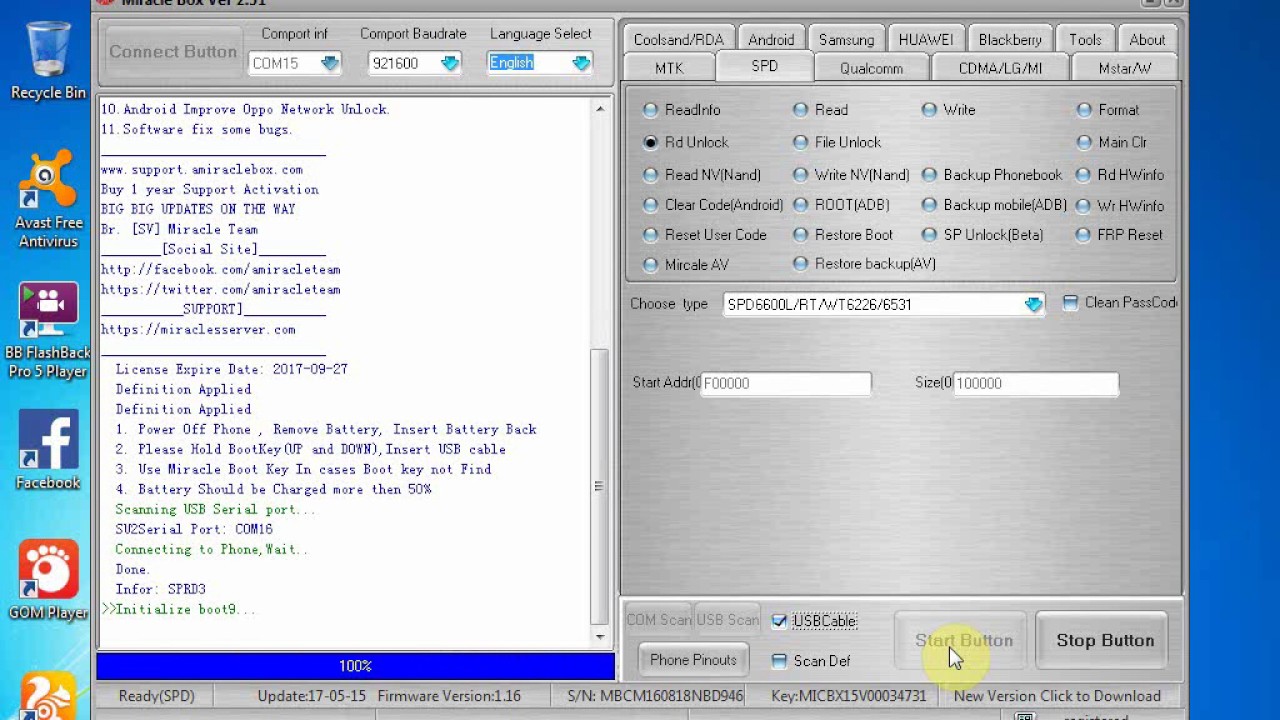This screenshot has width=1280, height=720.
Task: Switch to the MTK tab
Action: 669,68
